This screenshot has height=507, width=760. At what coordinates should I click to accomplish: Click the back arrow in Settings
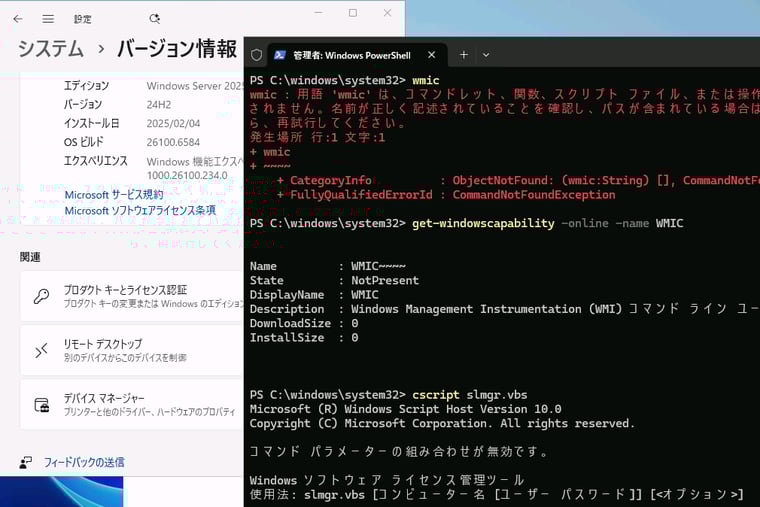click(x=17, y=19)
